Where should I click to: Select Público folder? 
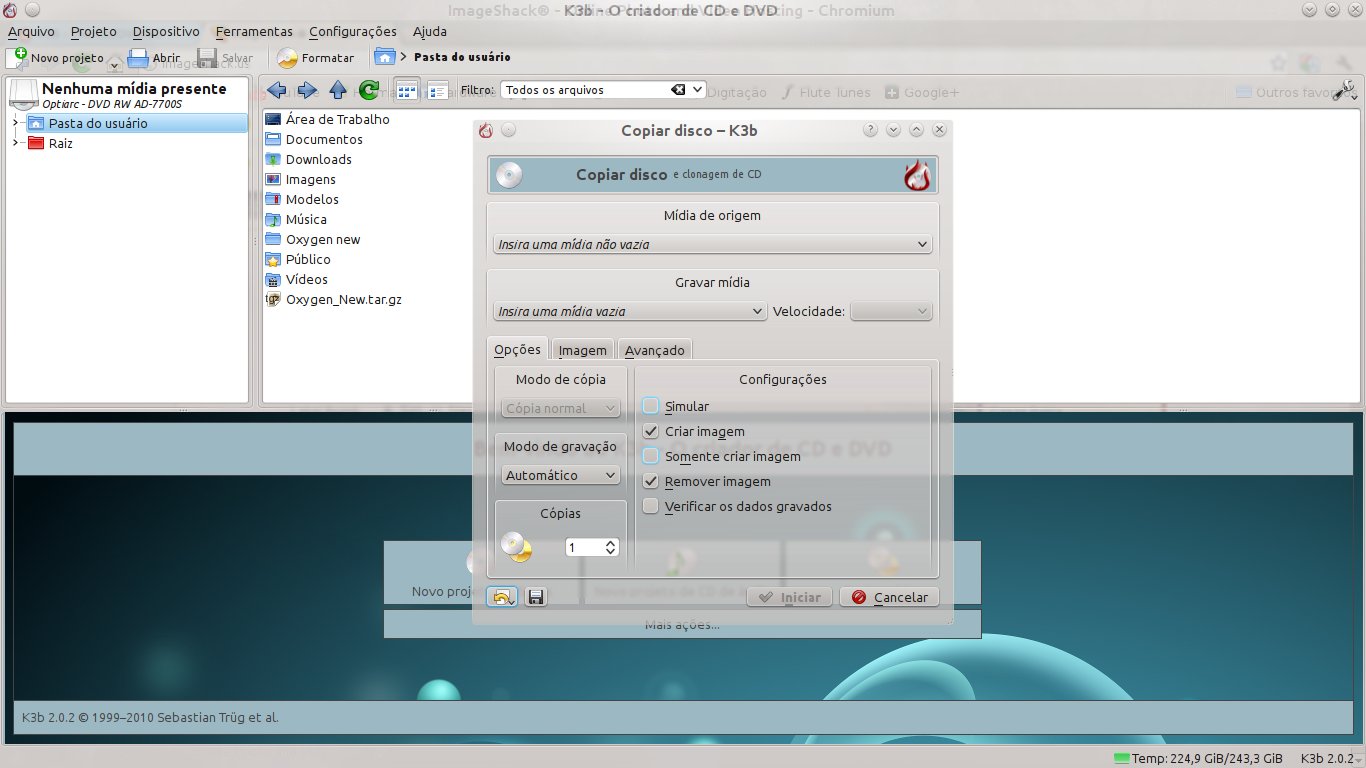coord(298,259)
